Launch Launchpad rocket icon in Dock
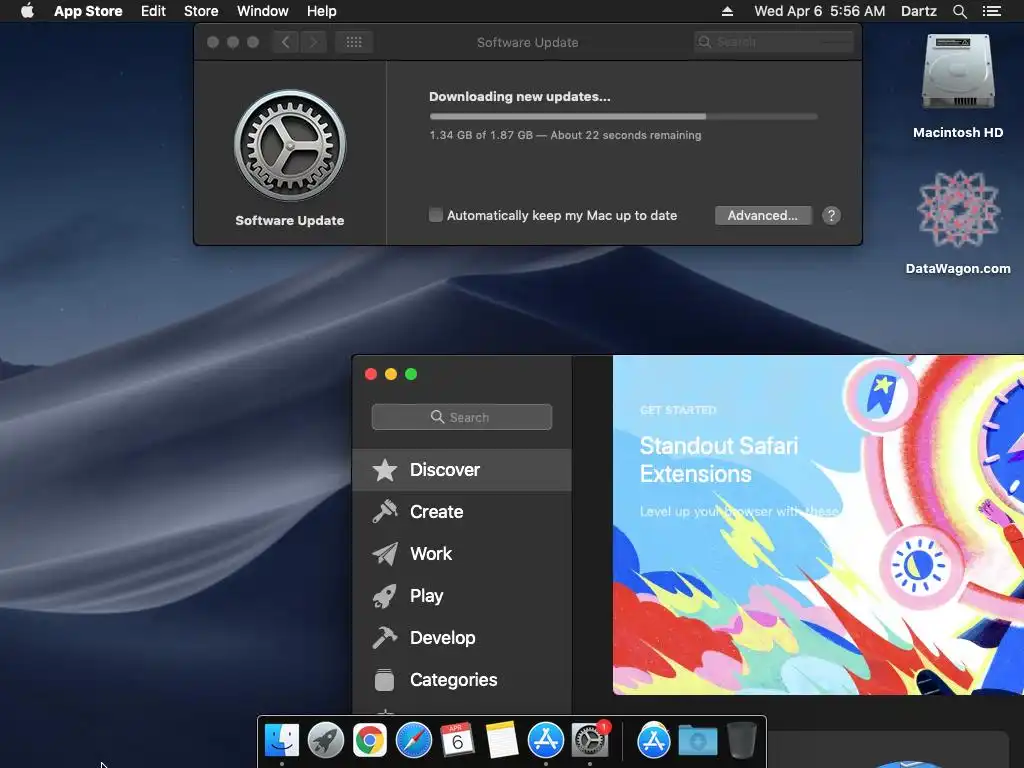 pos(325,741)
